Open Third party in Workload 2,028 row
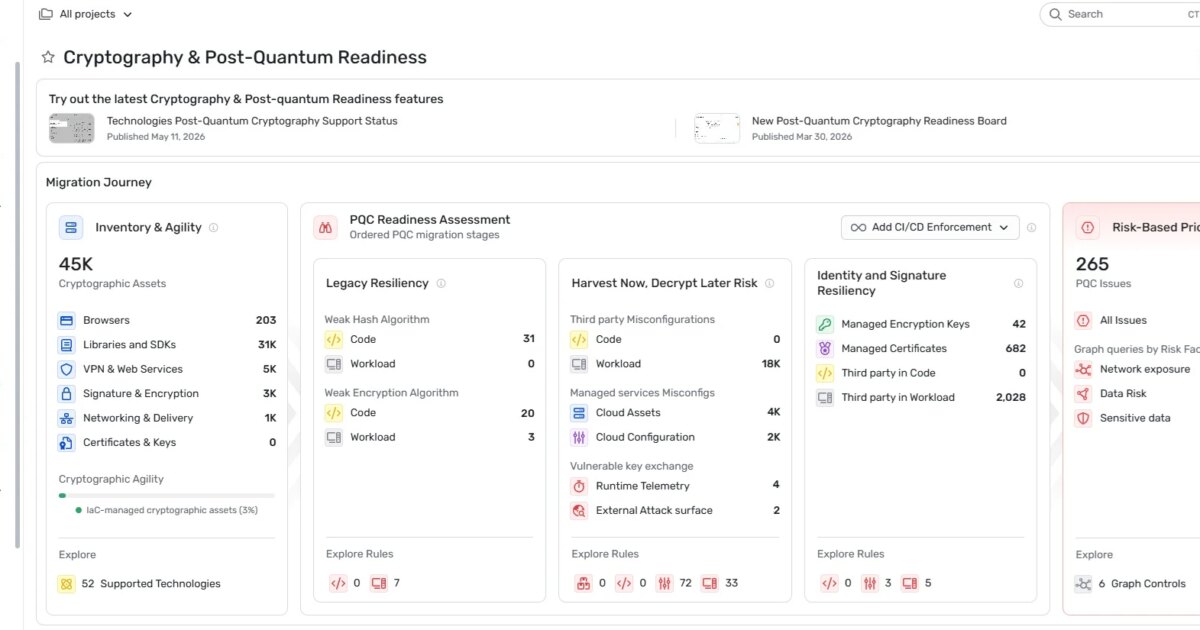This screenshot has width=1200, height=630. [x=921, y=398]
